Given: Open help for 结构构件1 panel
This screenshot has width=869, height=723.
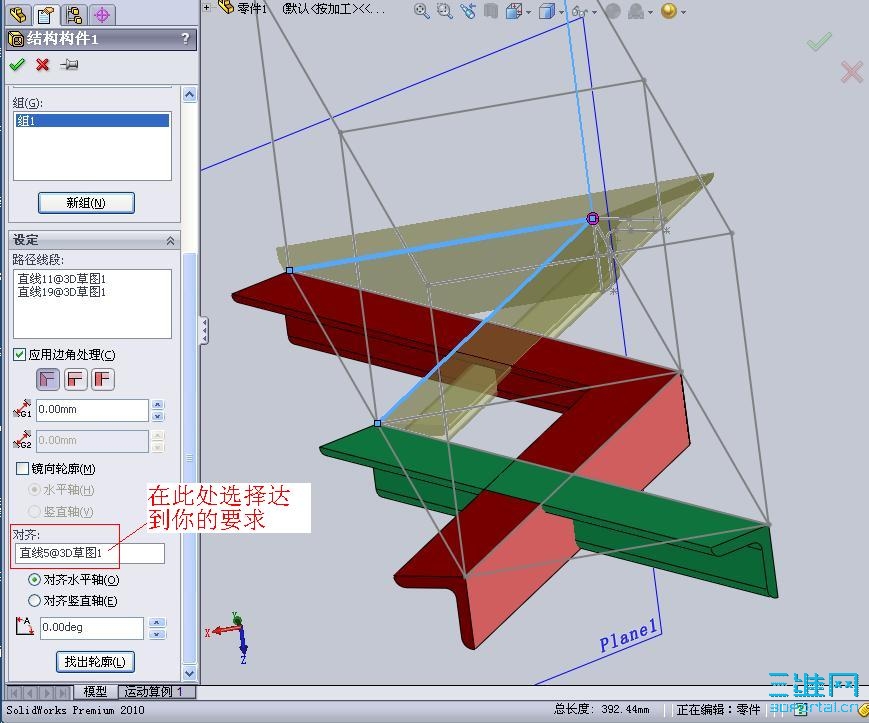Looking at the screenshot, I should click(185, 39).
